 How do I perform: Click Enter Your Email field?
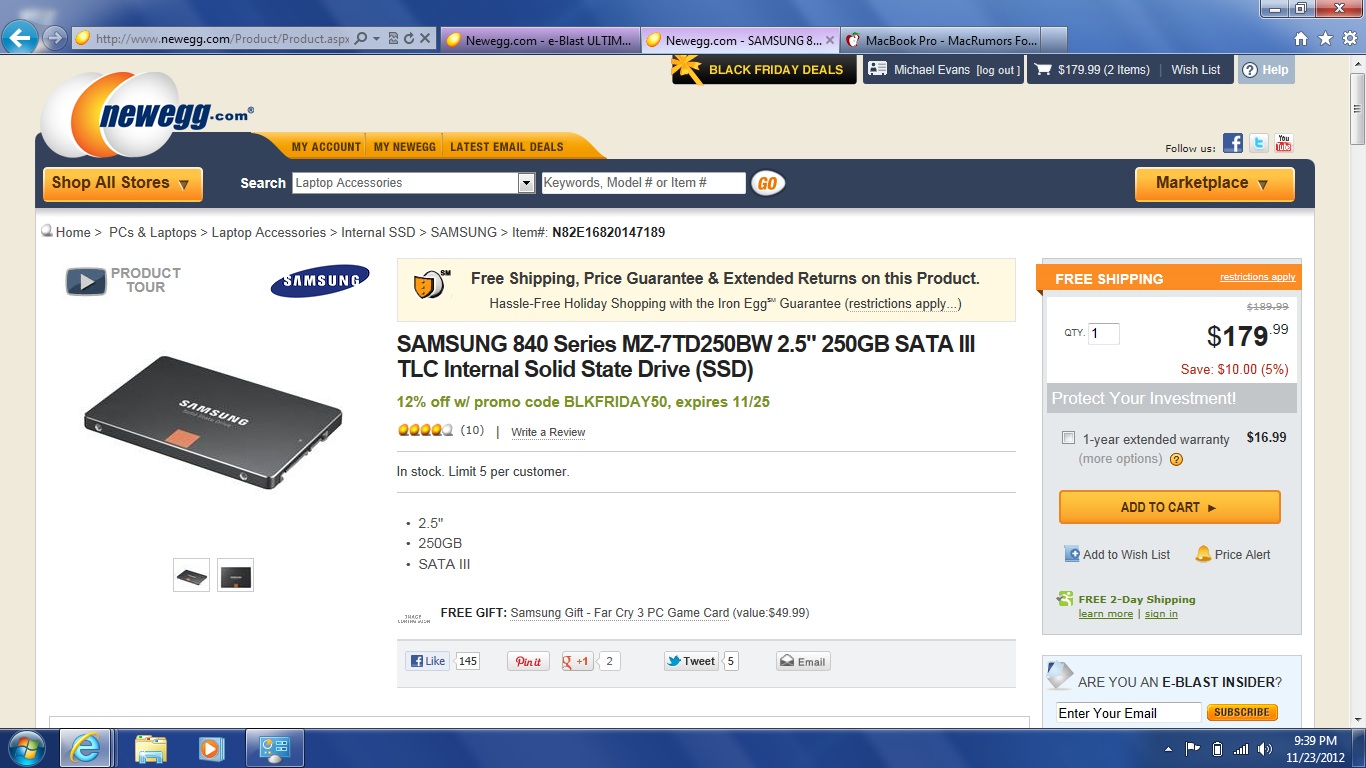(1129, 713)
